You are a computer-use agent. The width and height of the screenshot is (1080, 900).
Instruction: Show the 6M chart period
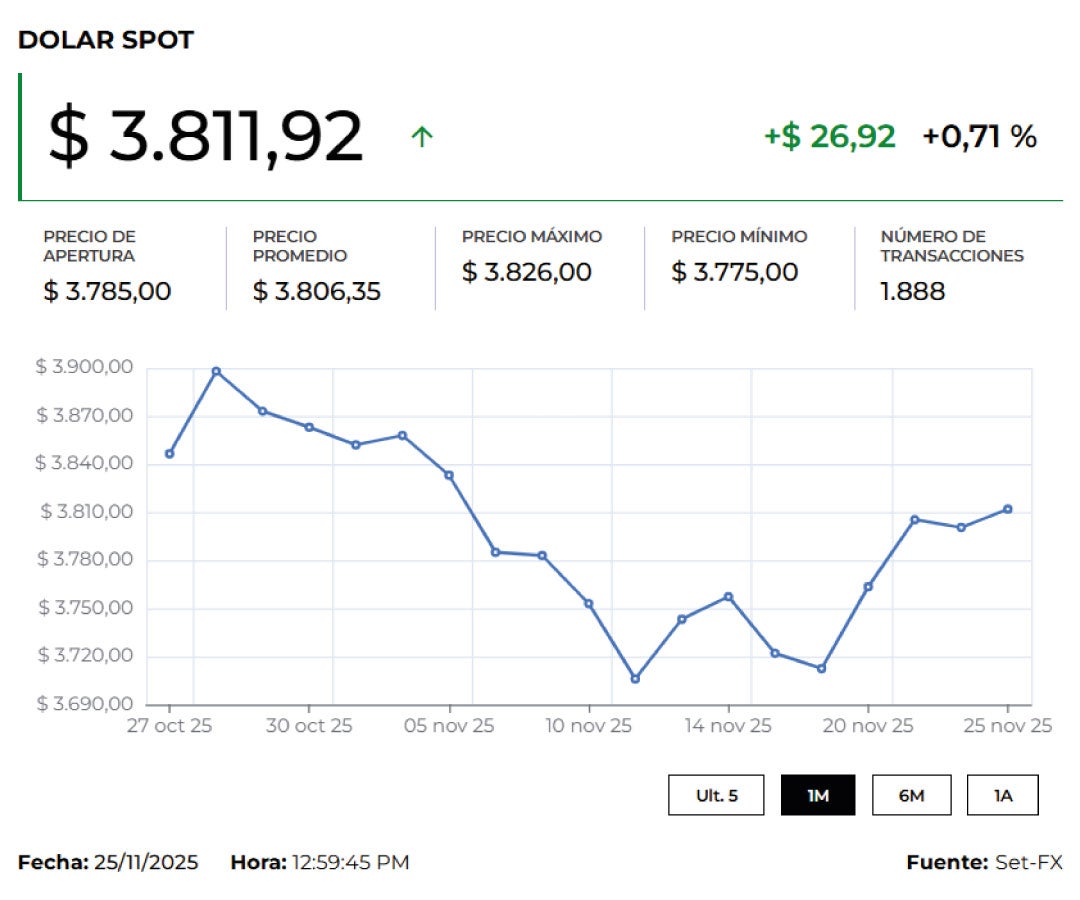click(910, 795)
